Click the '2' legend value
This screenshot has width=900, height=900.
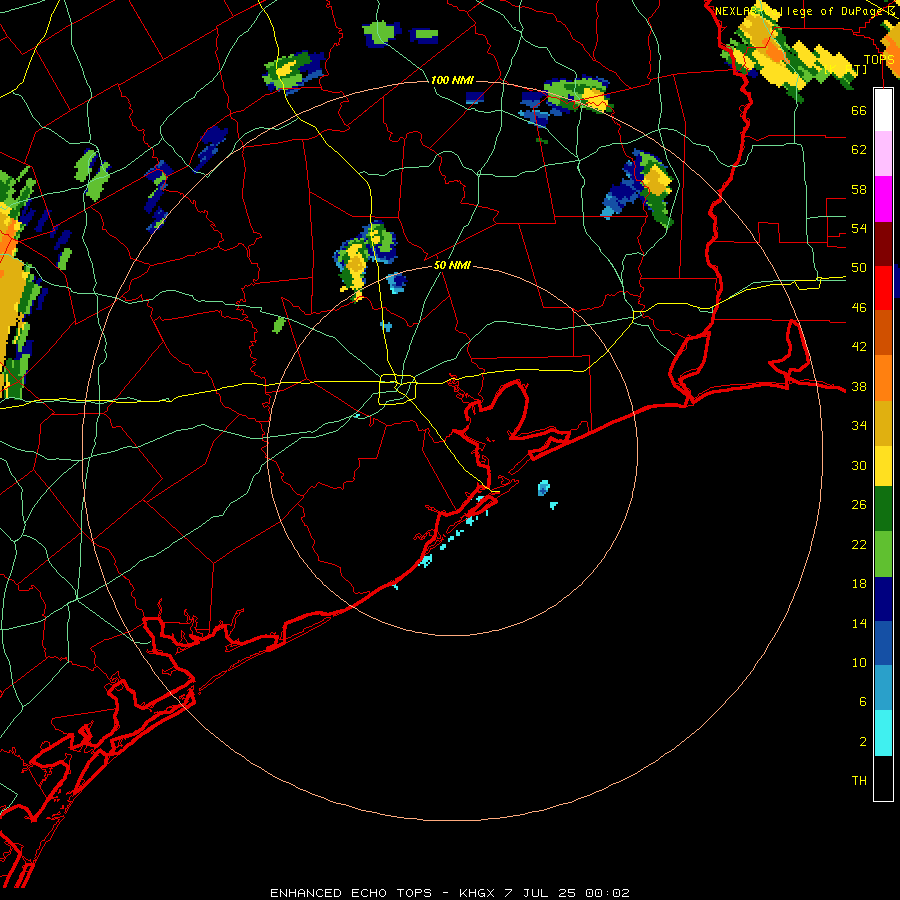[x=863, y=742]
